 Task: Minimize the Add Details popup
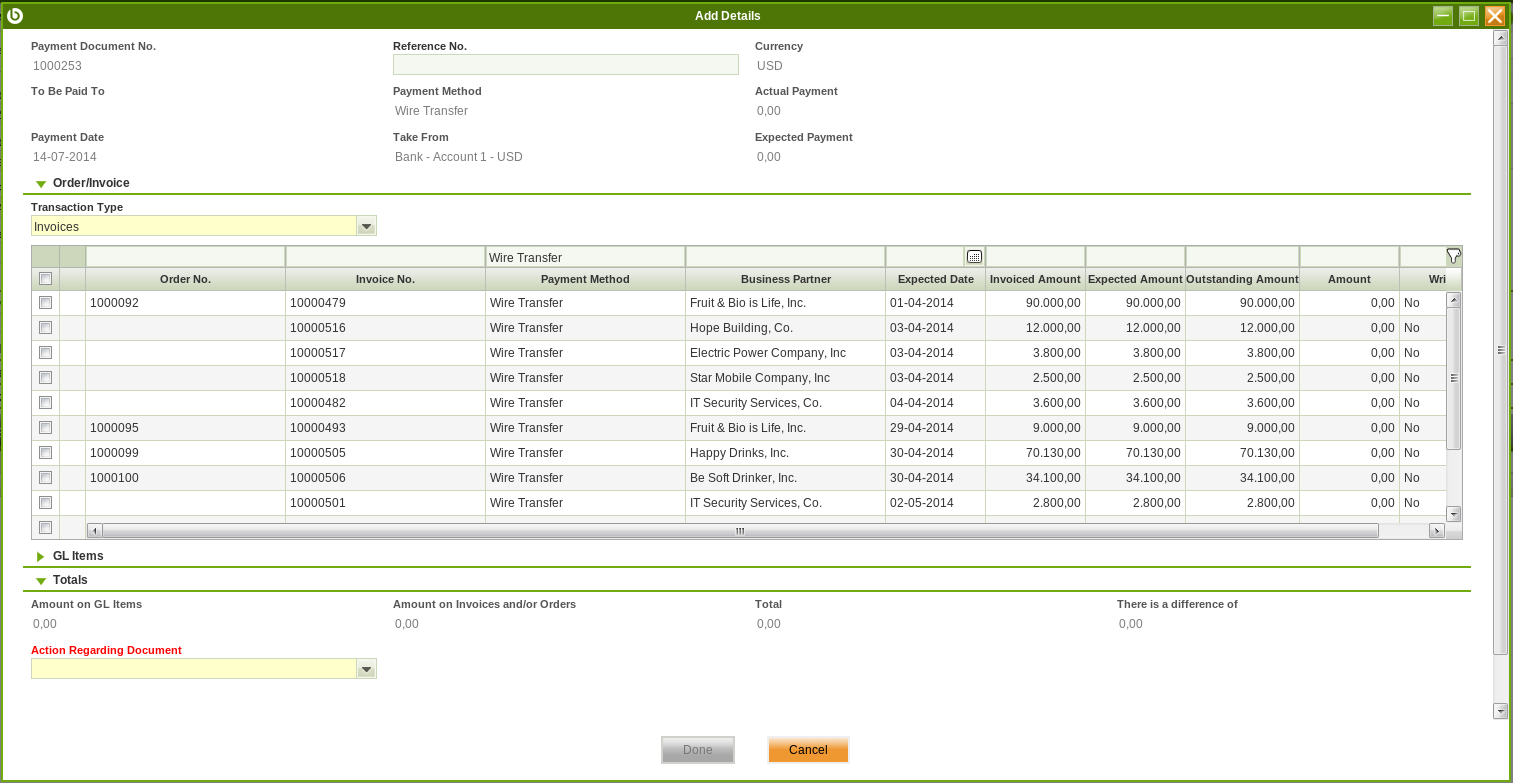1442,15
